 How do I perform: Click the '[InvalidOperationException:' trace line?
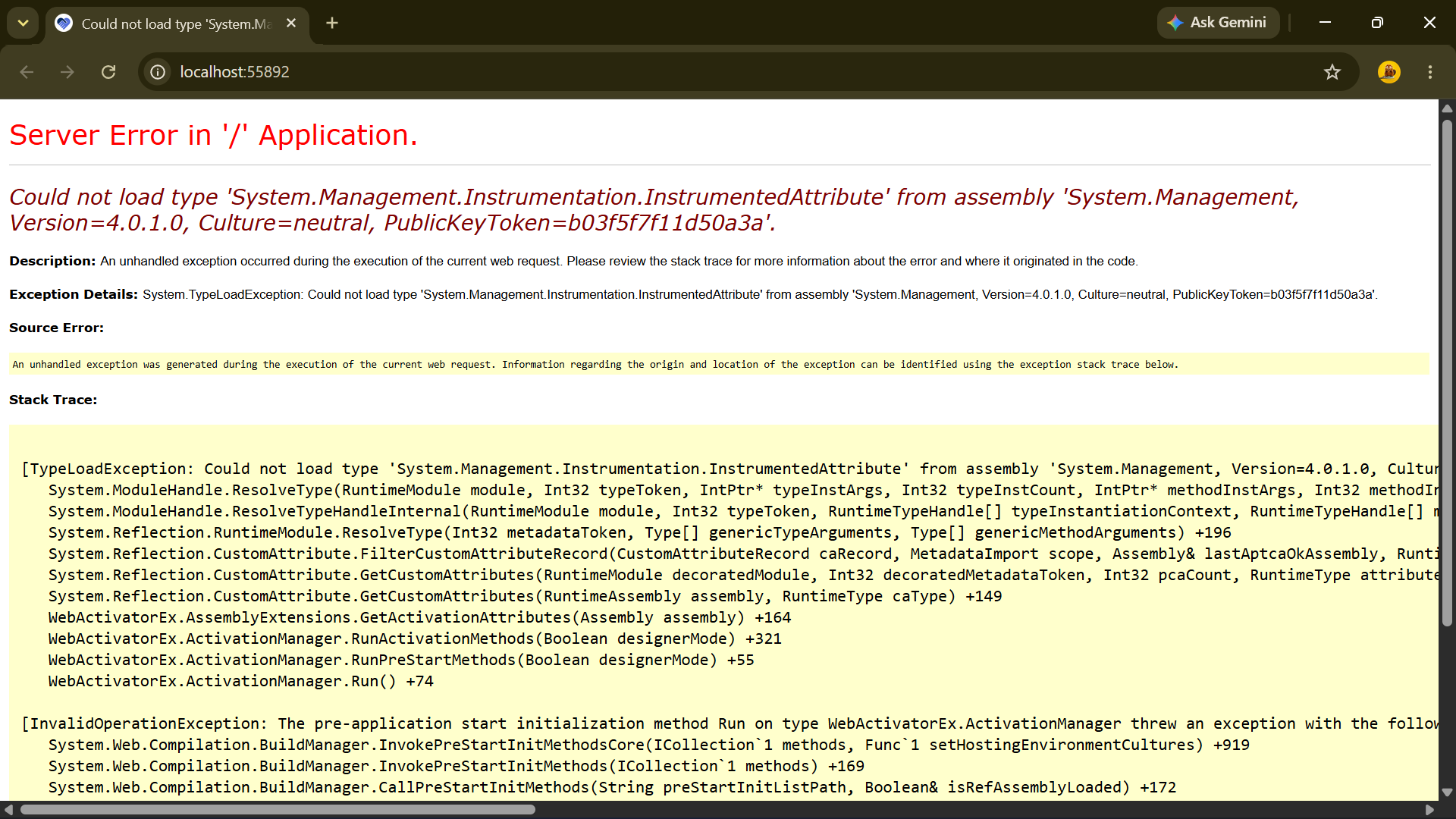point(730,724)
